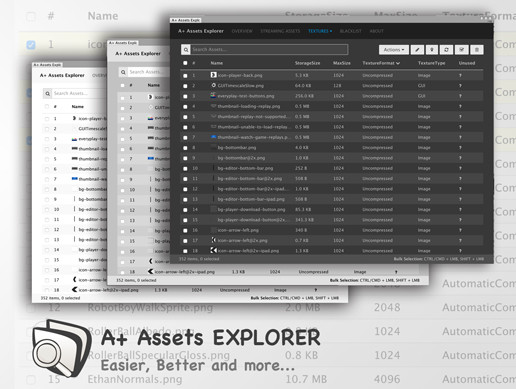Click the refresh icon button in dark toolbar
The width and height of the screenshot is (516, 389).
[447, 50]
